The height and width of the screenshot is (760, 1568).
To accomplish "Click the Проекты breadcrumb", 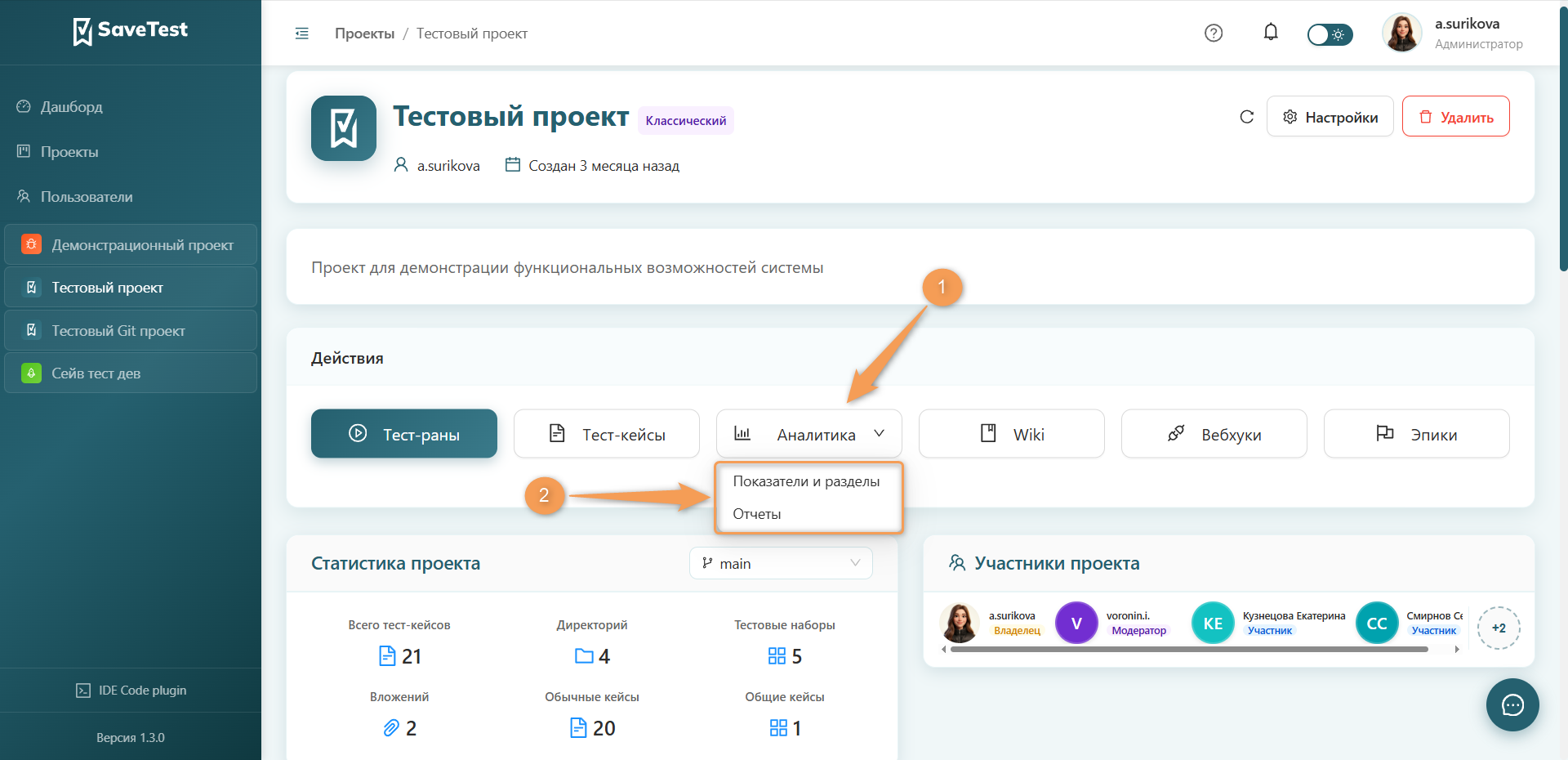I will 364,34.
